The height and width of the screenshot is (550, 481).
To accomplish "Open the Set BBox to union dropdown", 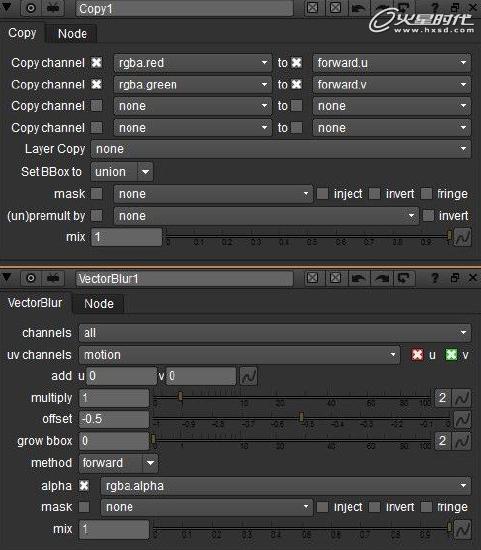I will (122, 172).
